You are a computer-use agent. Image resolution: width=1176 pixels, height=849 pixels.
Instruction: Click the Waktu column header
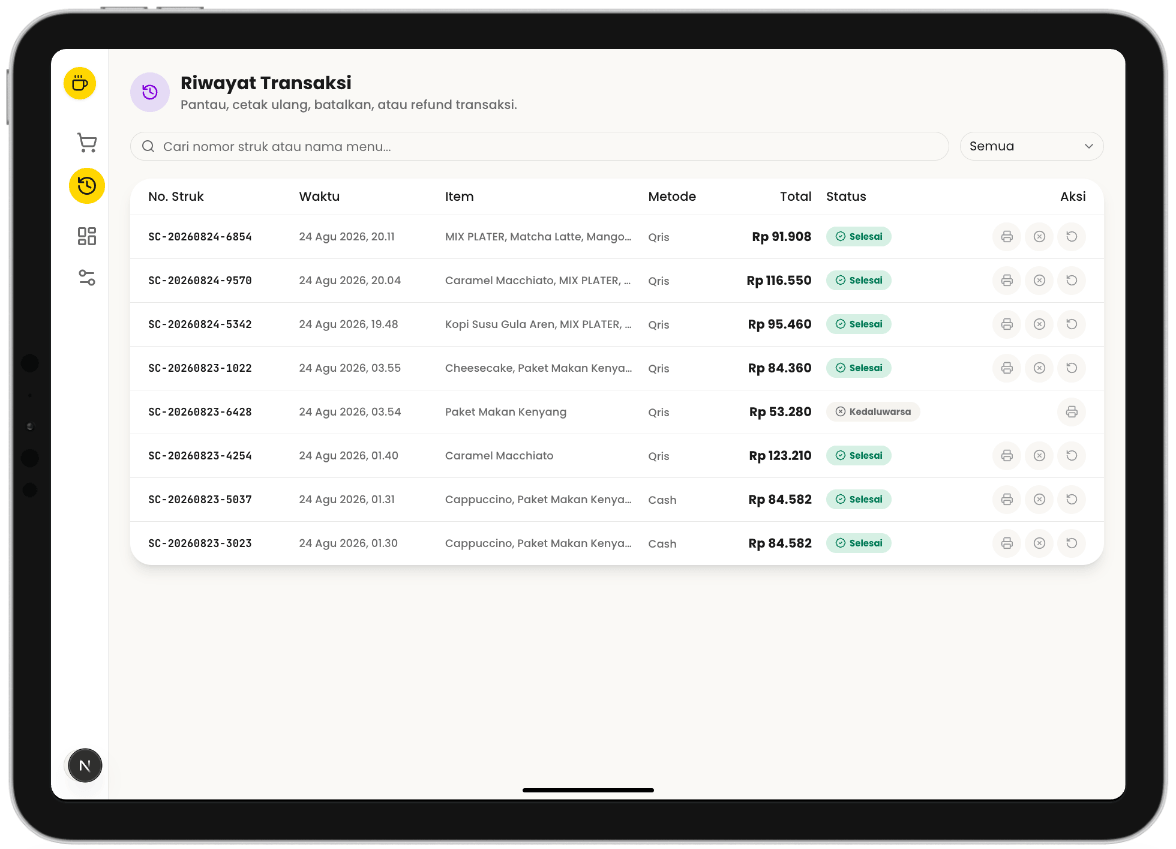click(320, 196)
